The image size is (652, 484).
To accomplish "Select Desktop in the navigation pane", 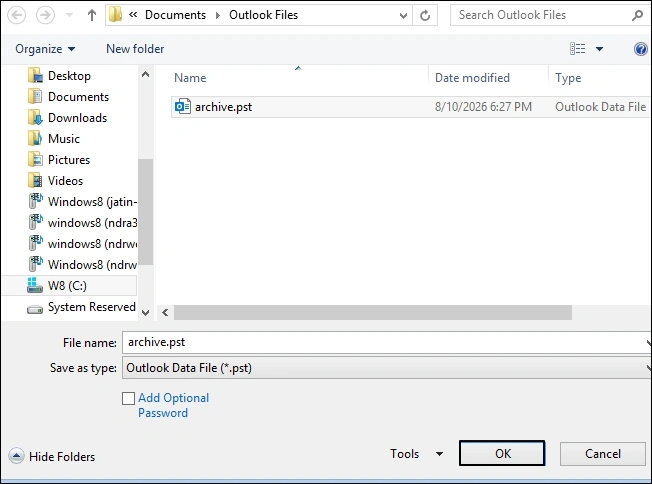I will pos(69,76).
